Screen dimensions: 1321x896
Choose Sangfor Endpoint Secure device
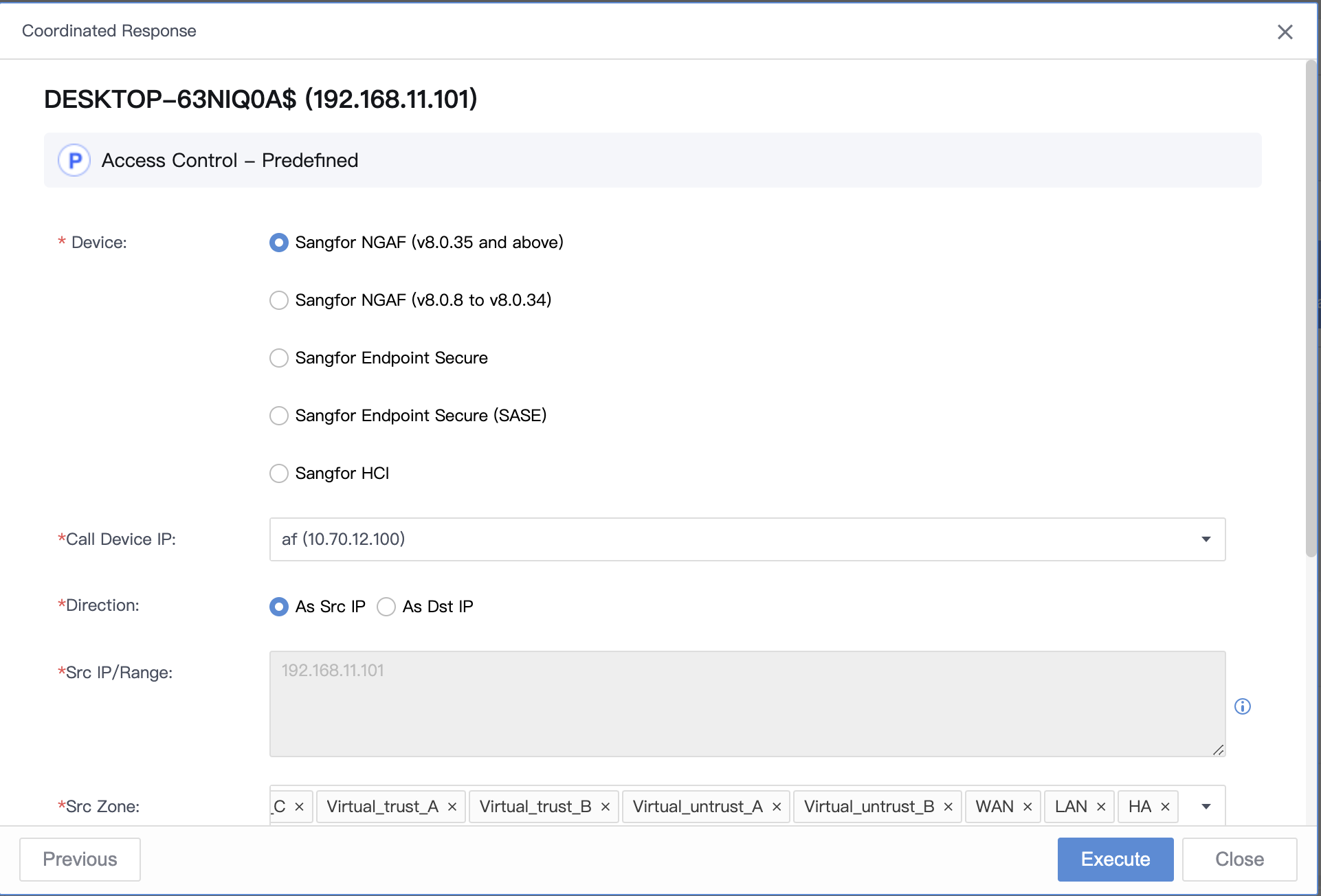pos(278,358)
